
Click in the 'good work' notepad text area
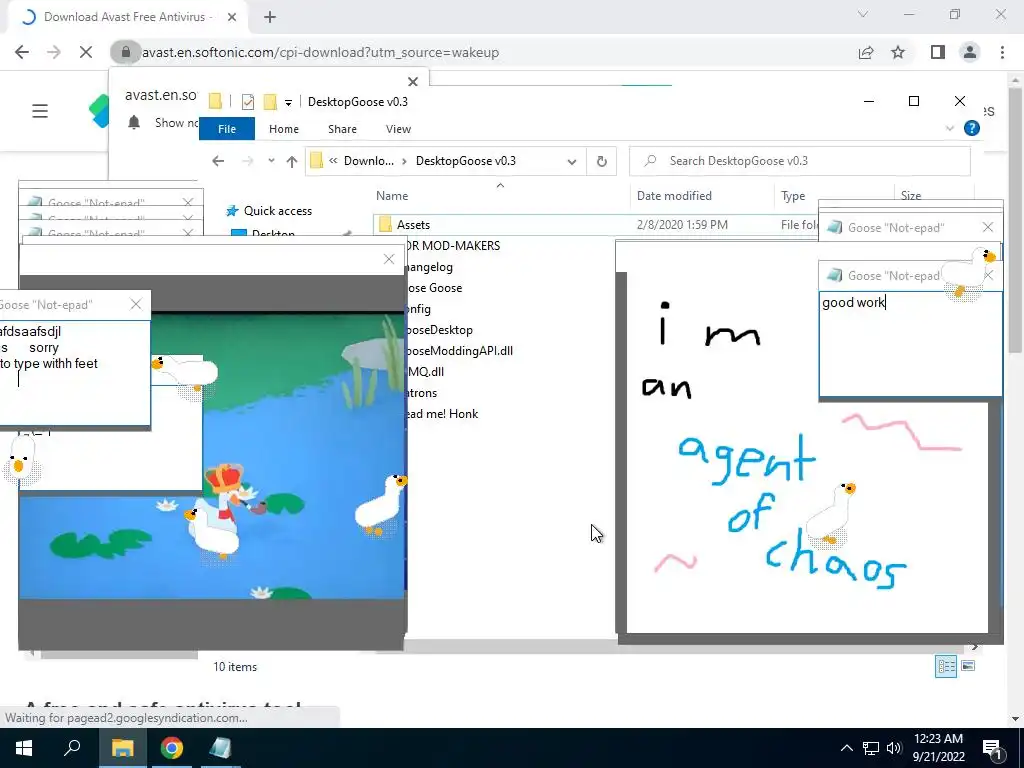(x=910, y=344)
